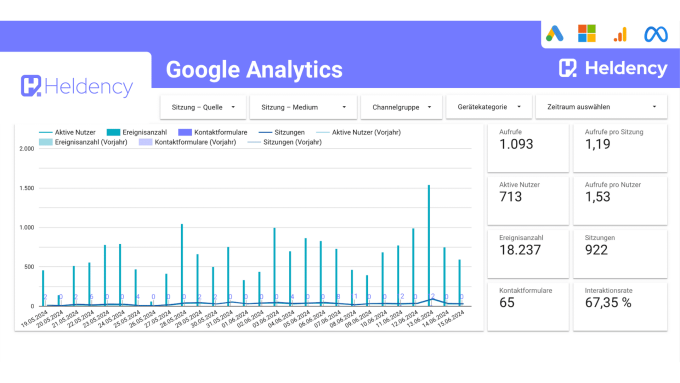Select the Google Analytics bar-chart icon
Image resolution: width=680 pixels, height=383 pixels.
[621, 34]
